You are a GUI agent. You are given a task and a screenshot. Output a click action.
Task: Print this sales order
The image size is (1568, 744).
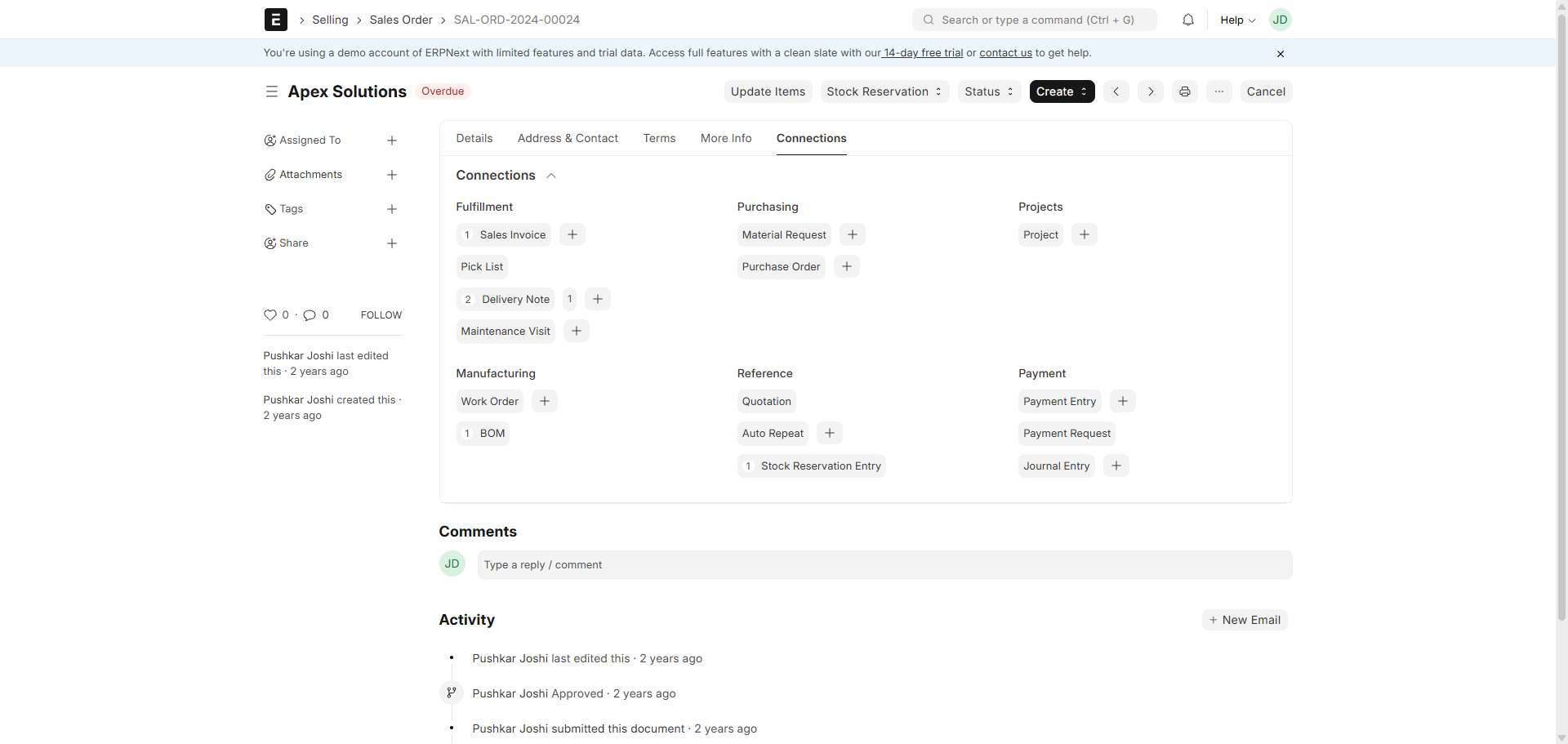tap(1185, 91)
